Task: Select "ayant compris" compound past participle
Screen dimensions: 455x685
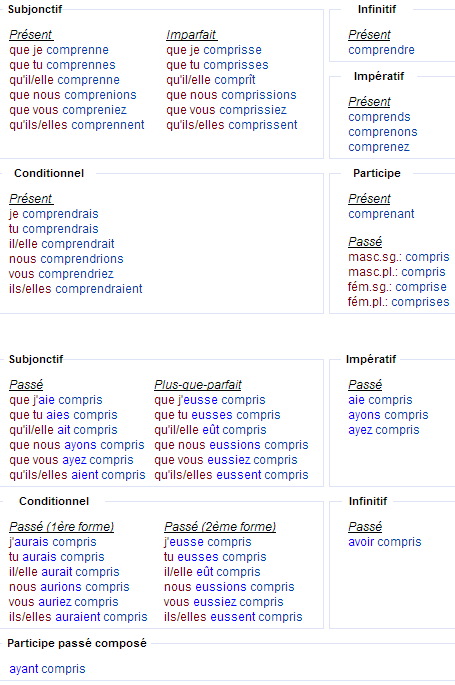Action: [47, 669]
